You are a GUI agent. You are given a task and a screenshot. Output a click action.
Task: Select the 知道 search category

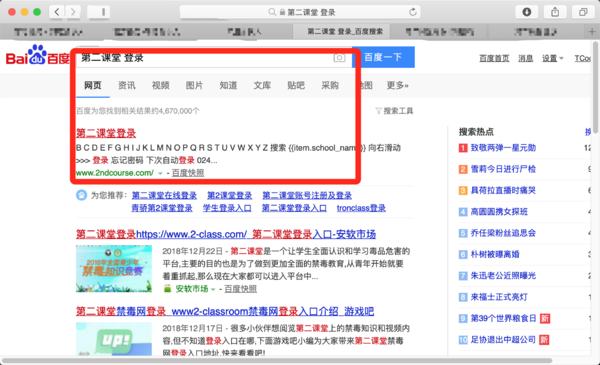coord(228,85)
